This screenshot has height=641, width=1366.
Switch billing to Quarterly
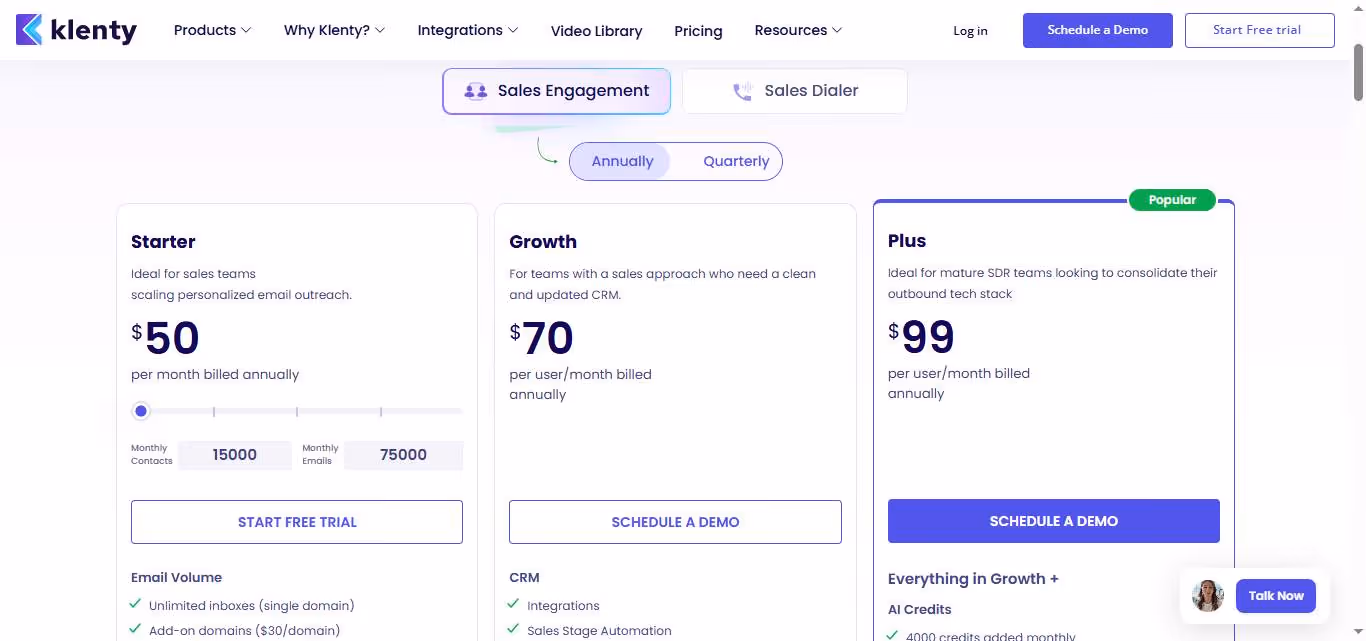736,161
